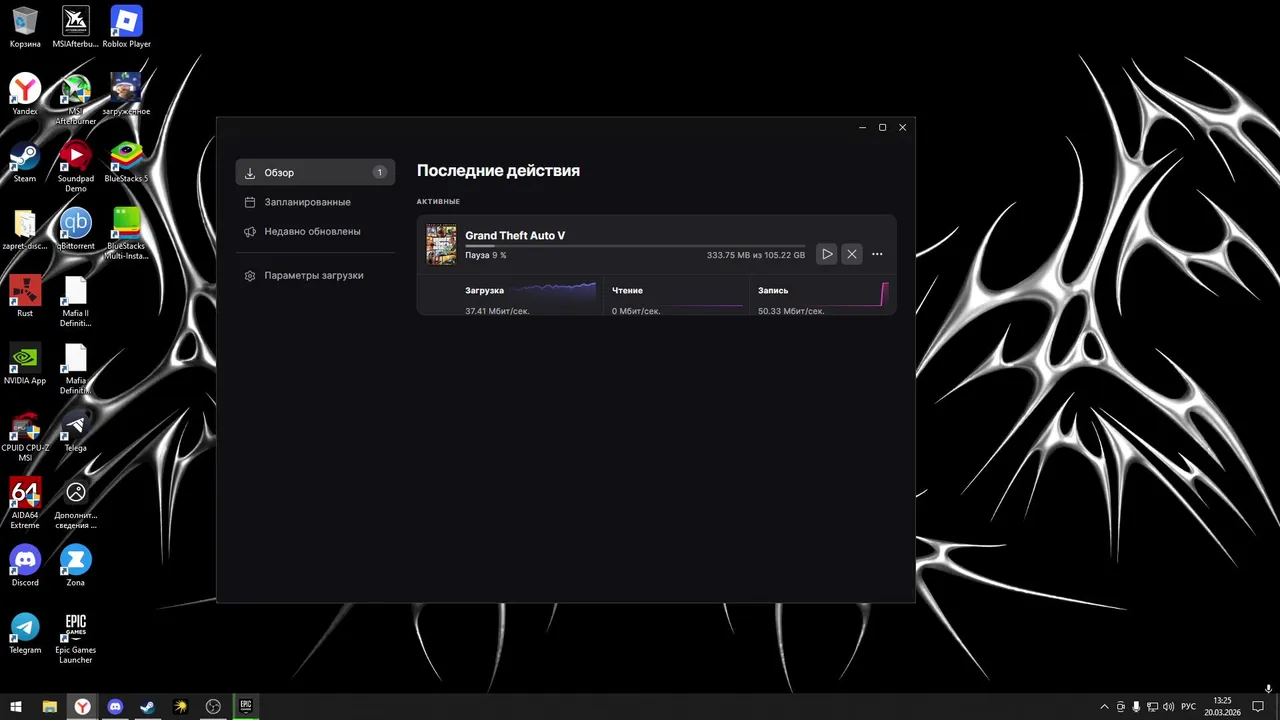Switch to Steam on the taskbar
1280x720 pixels.
pos(147,707)
